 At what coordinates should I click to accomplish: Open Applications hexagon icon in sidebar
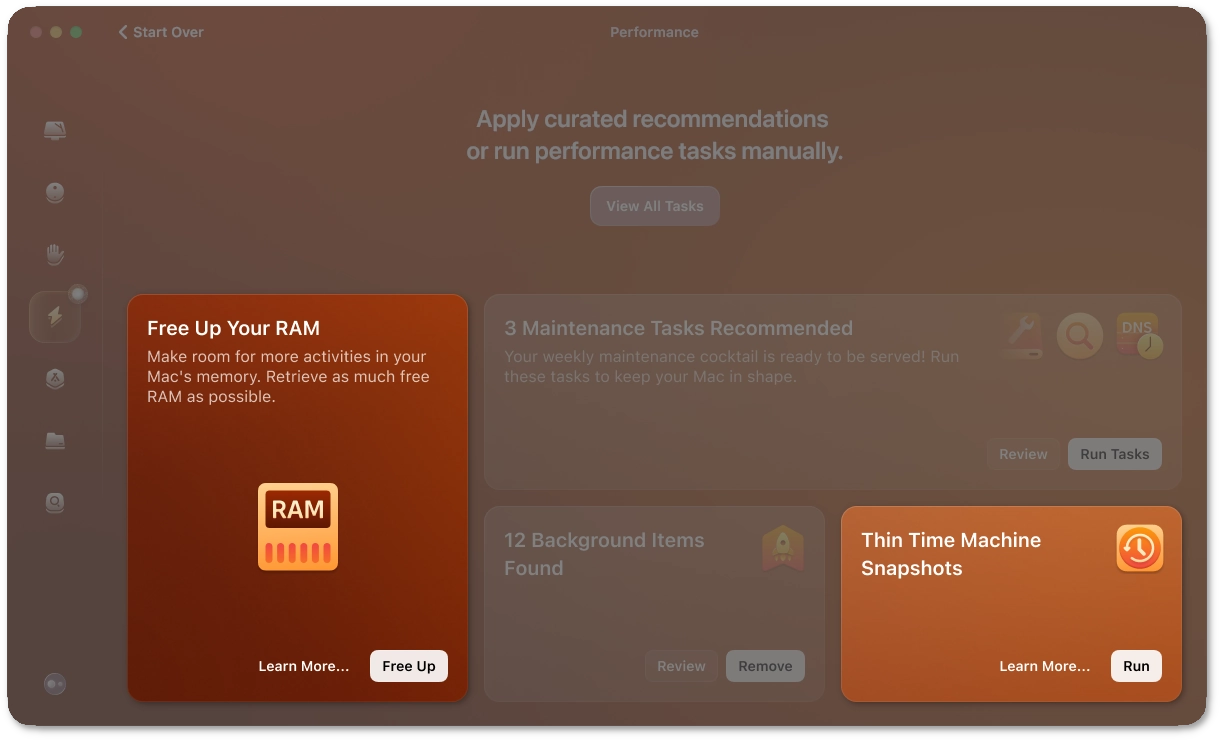click(55, 379)
